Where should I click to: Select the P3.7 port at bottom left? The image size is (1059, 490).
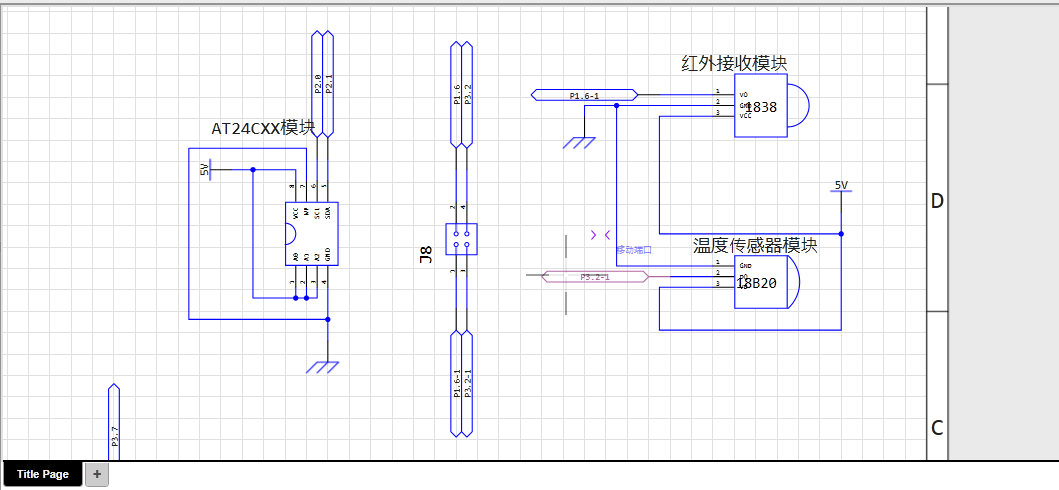(113, 423)
